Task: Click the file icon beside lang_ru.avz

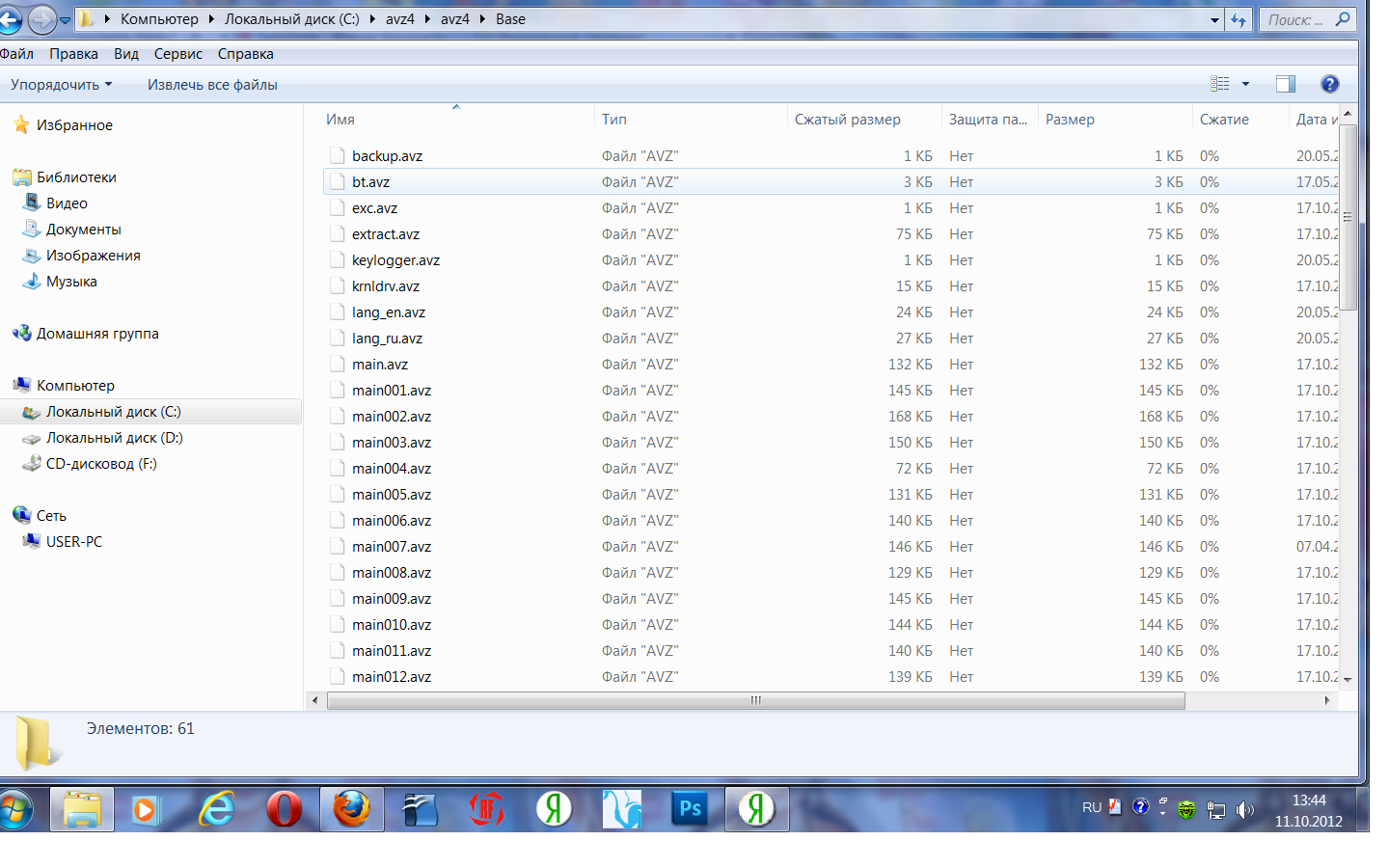Action: 337,338
